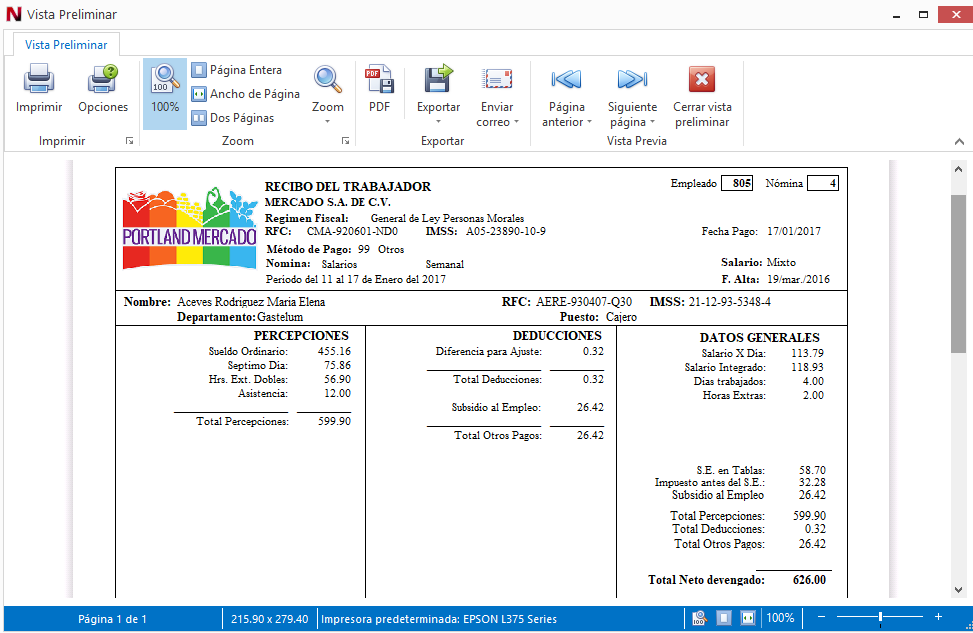The width and height of the screenshot is (973, 633).
Task: Open print Opciones
Action: [103, 80]
